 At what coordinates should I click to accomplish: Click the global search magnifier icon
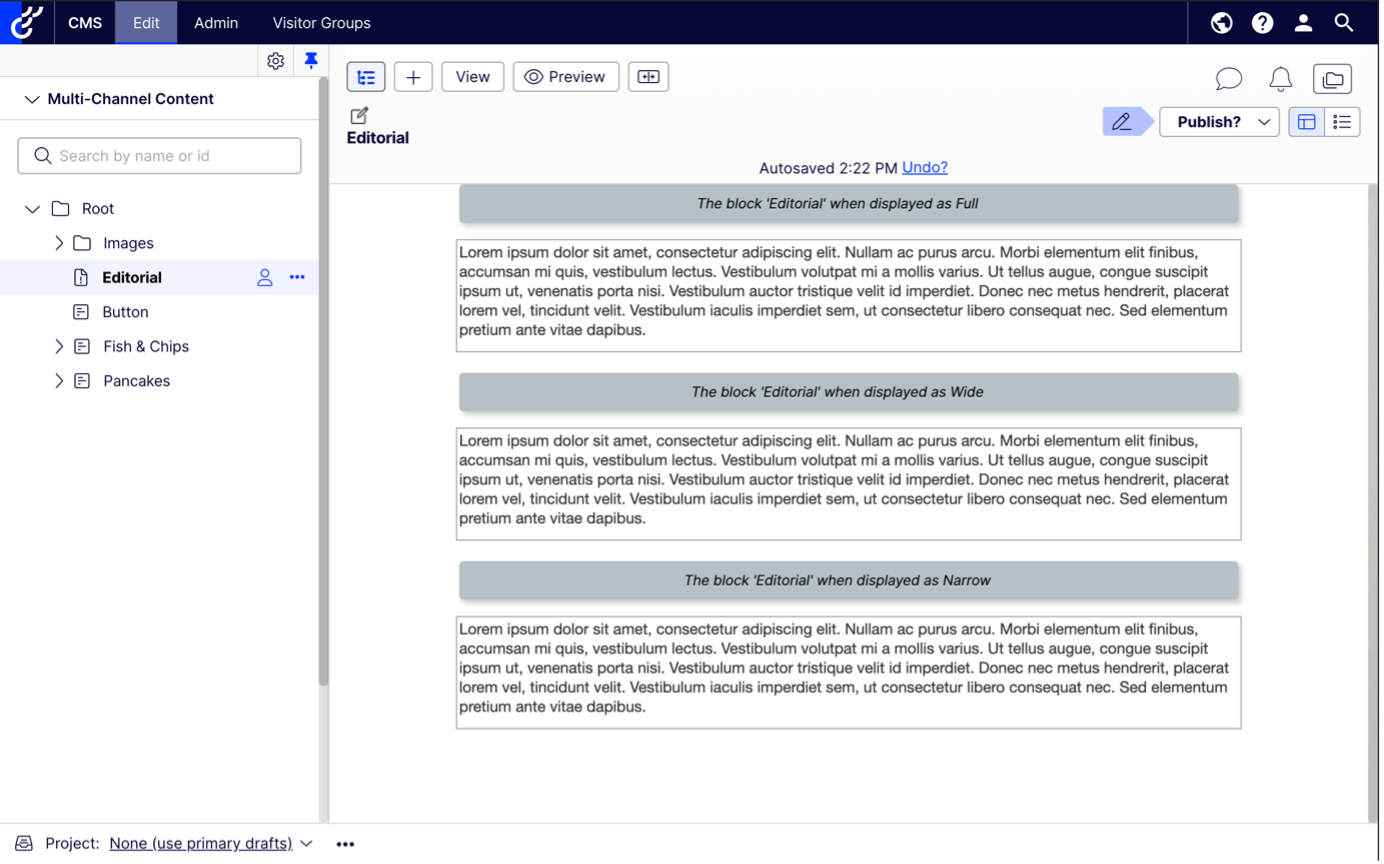(1344, 22)
